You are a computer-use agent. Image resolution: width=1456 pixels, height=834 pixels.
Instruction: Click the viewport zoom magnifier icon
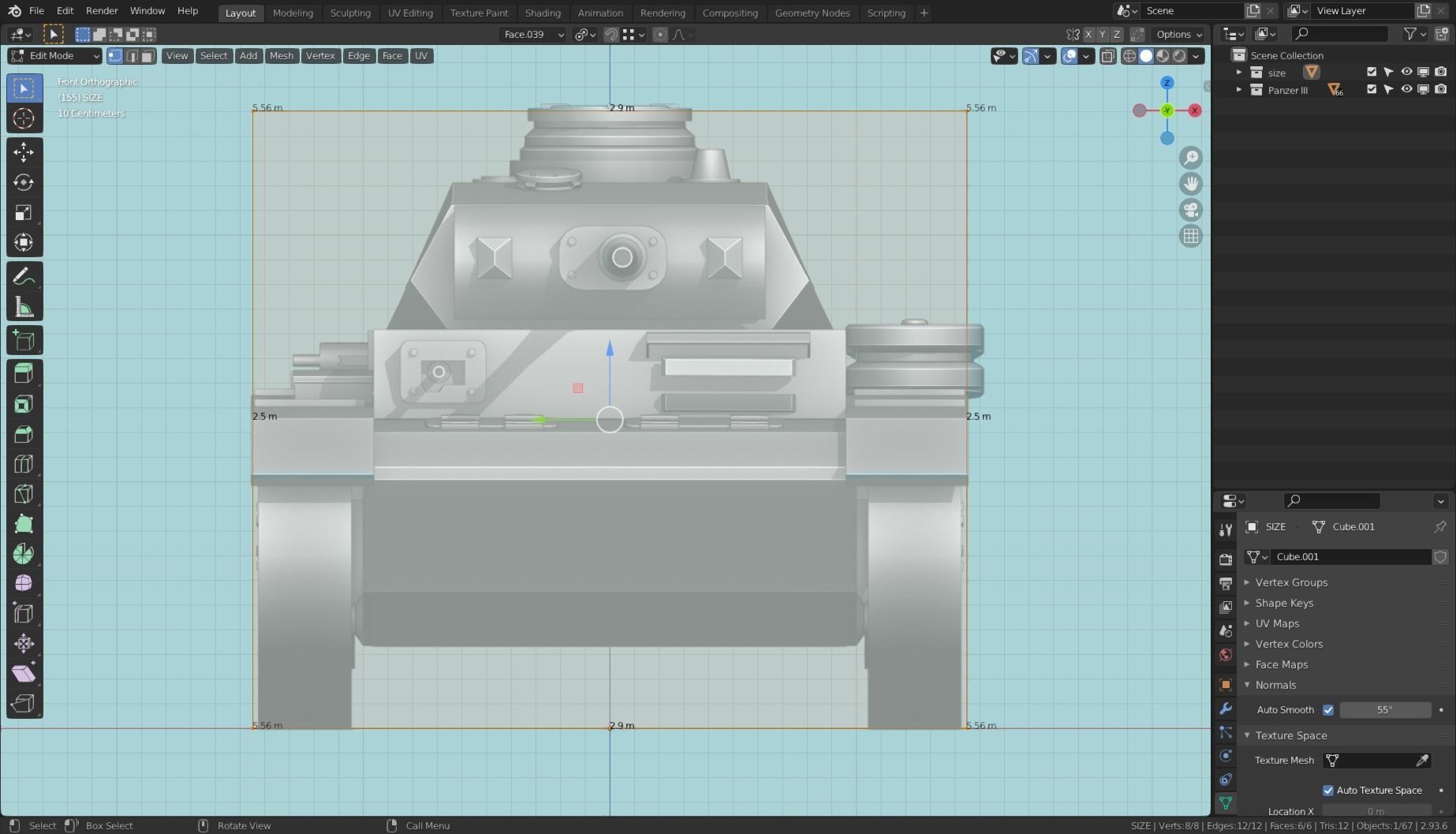click(1191, 158)
